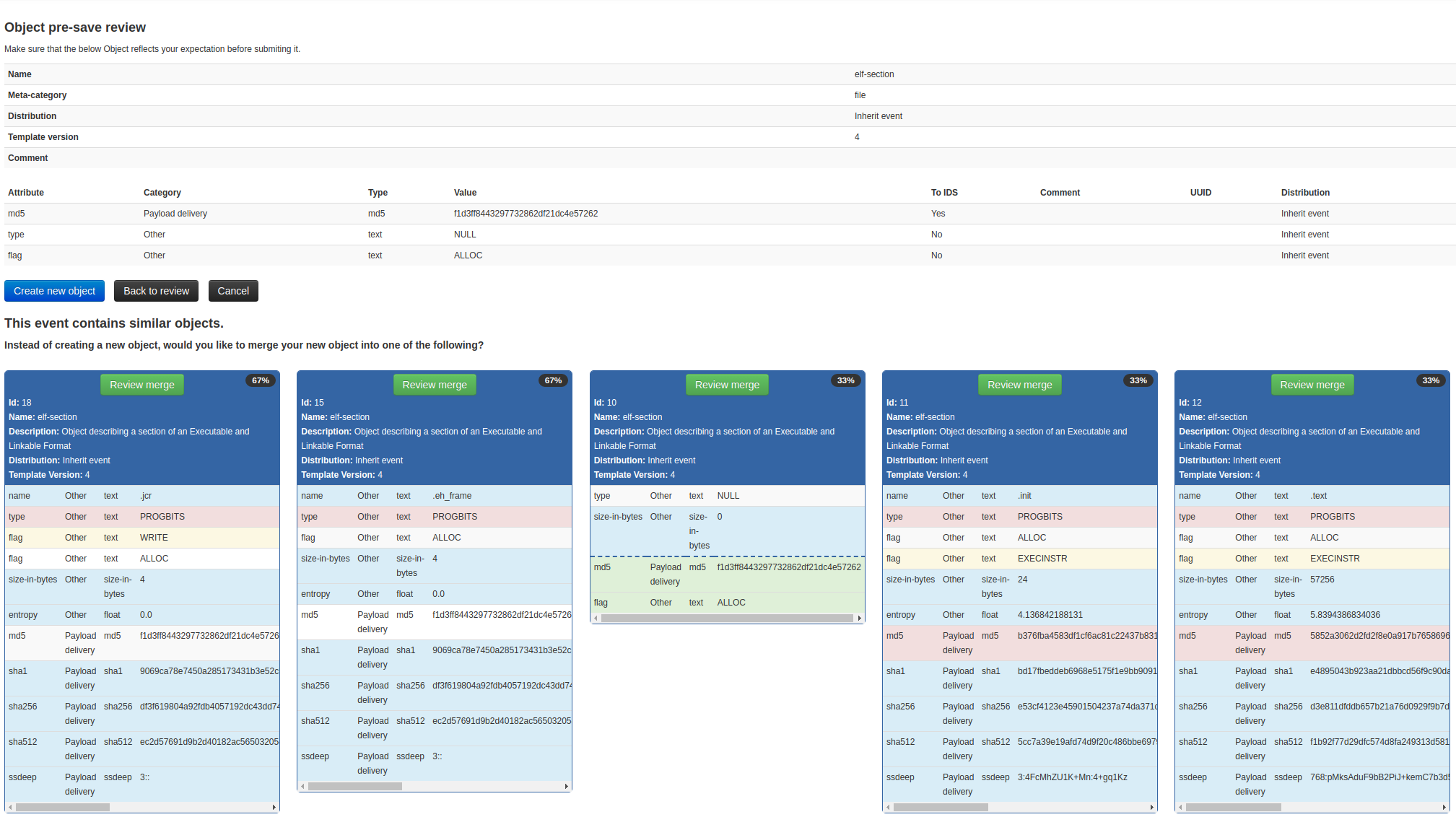This screenshot has width=1456, height=817.
Task: Review merge for object Id 10
Action: [x=727, y=385]
